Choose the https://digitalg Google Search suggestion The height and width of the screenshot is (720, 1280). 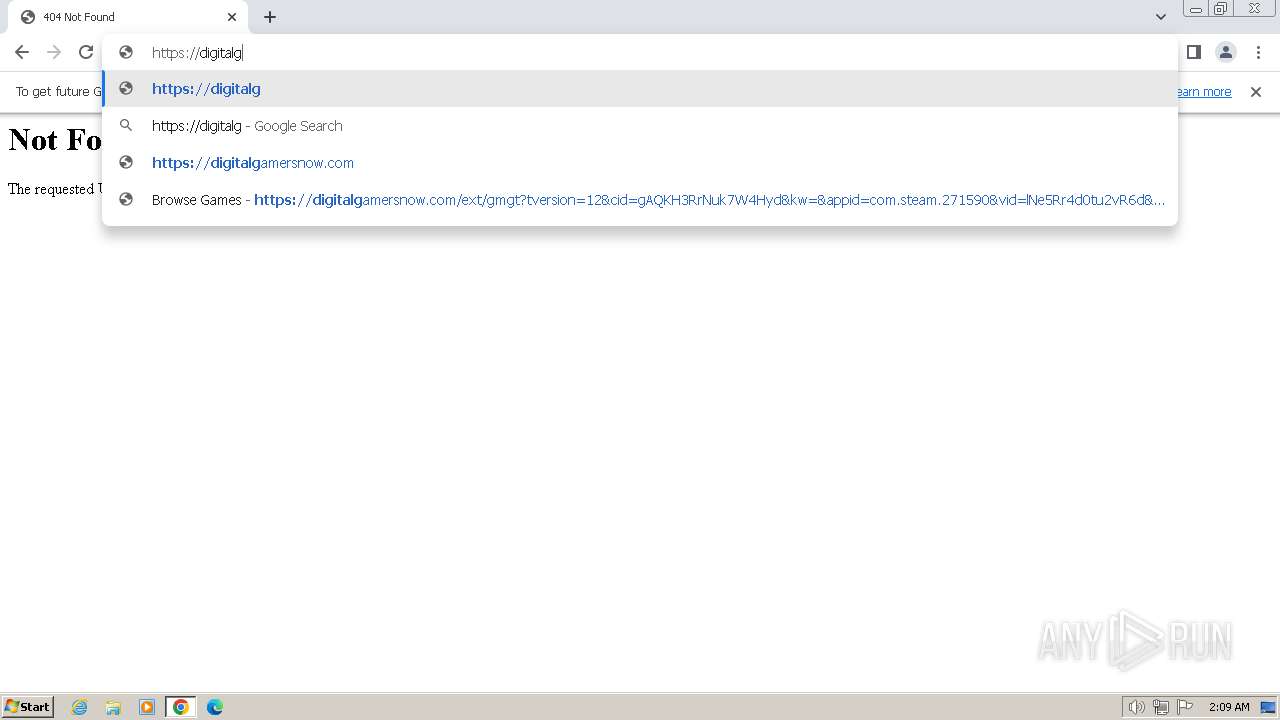(640, 126)
